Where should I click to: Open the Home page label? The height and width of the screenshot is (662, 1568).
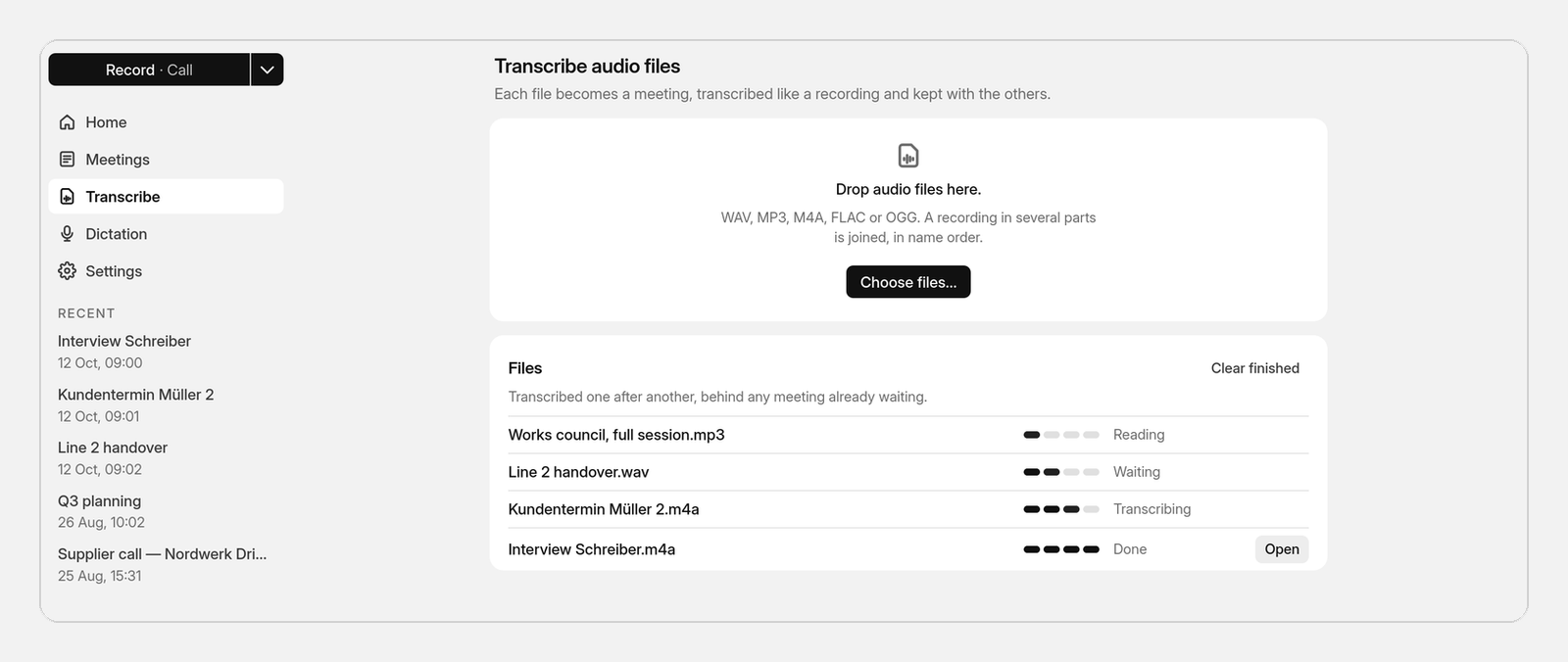click(106, 122)
